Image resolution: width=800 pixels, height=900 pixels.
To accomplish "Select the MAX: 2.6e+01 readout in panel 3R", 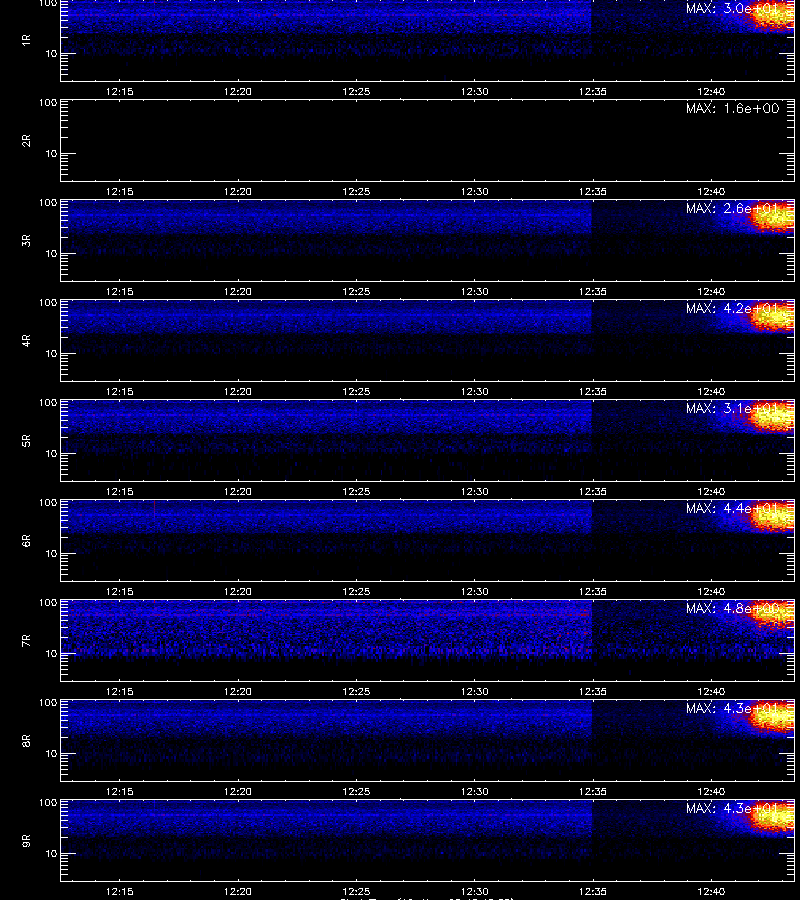I will (732, 208).
